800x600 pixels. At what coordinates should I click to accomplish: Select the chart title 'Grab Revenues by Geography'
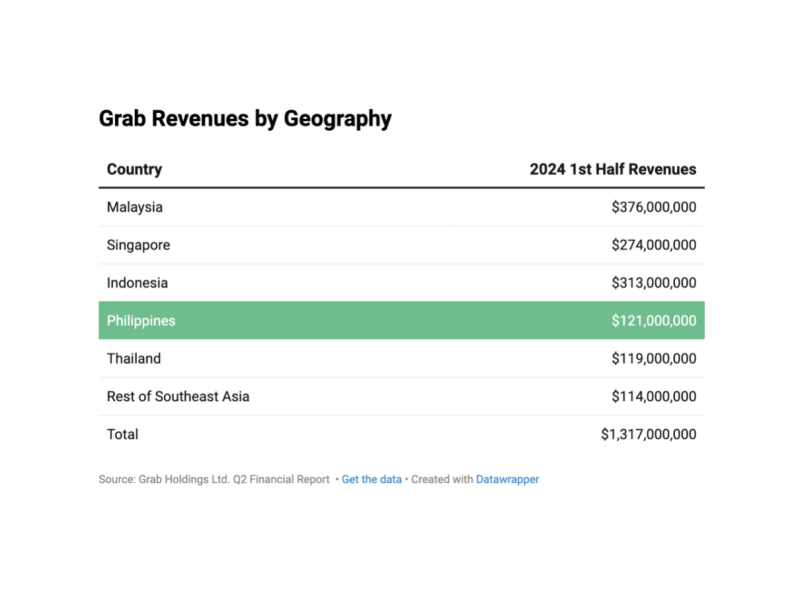click(244, 118)
